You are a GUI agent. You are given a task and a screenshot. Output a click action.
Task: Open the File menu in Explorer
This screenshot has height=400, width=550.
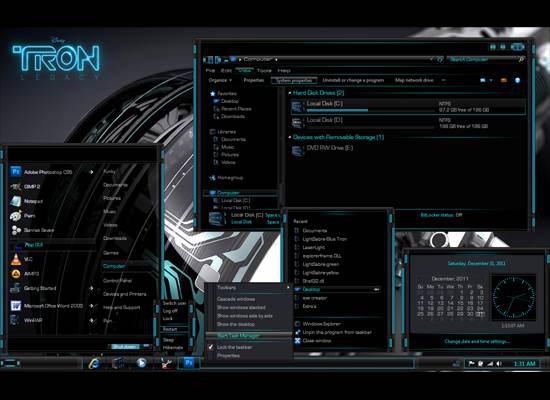(210, 71)
